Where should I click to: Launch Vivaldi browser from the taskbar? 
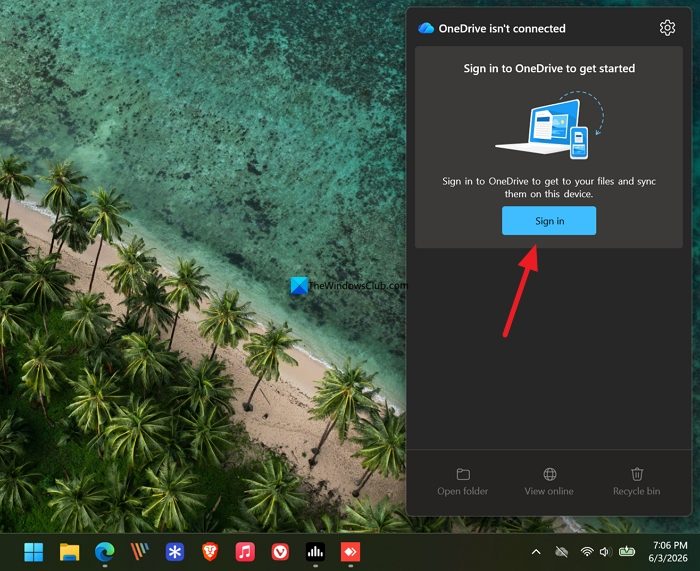pos(280,552)
